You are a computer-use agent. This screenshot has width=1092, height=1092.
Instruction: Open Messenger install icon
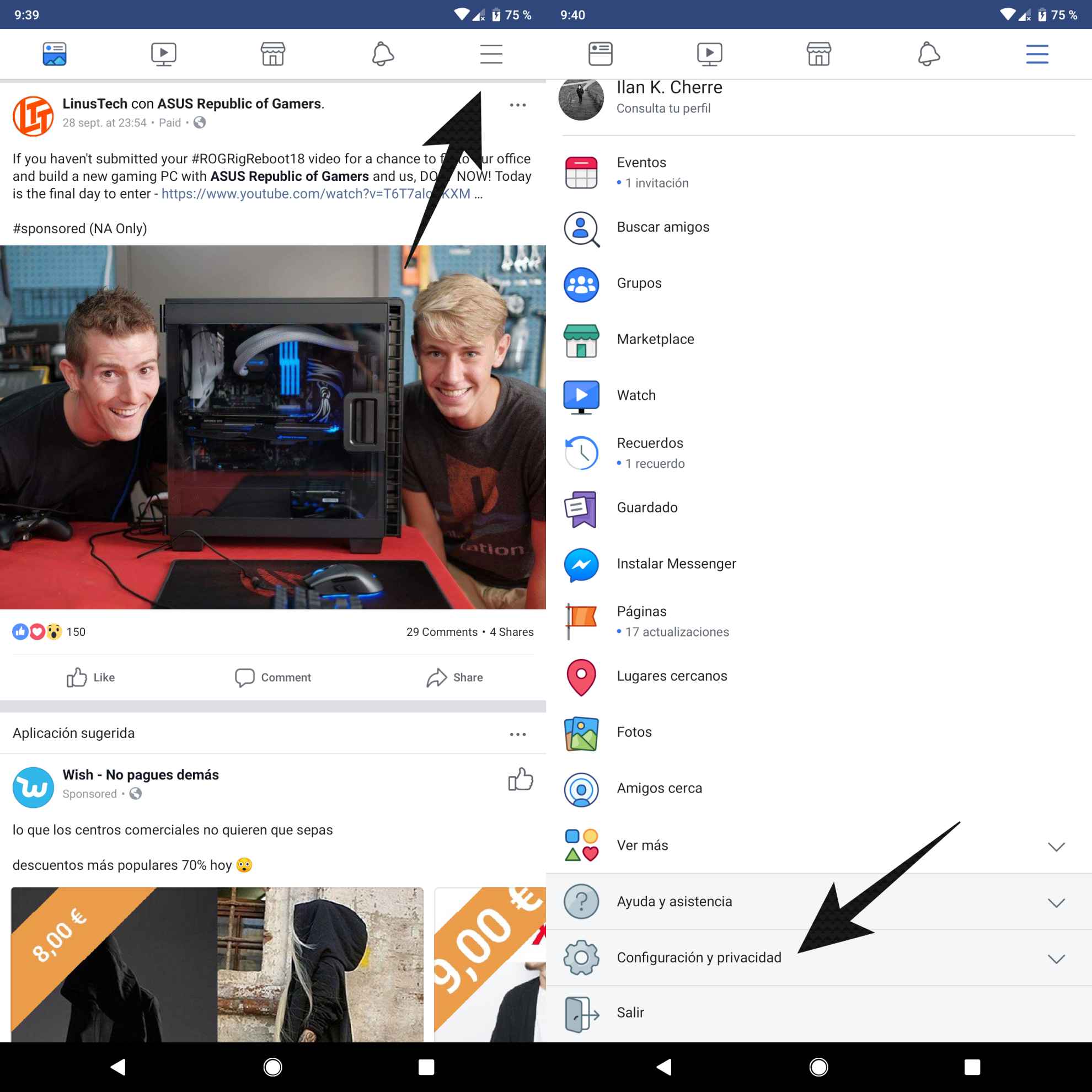582,563
